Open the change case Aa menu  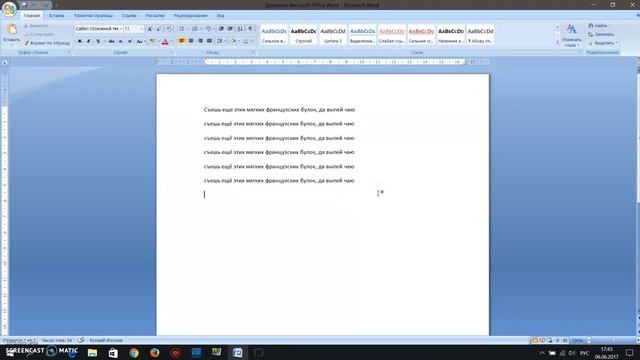(140, 41)
